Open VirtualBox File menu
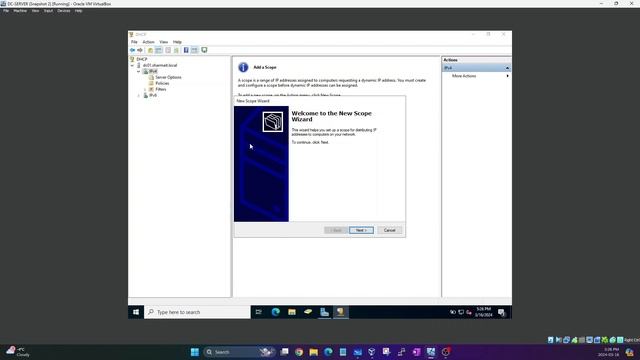 6,11
